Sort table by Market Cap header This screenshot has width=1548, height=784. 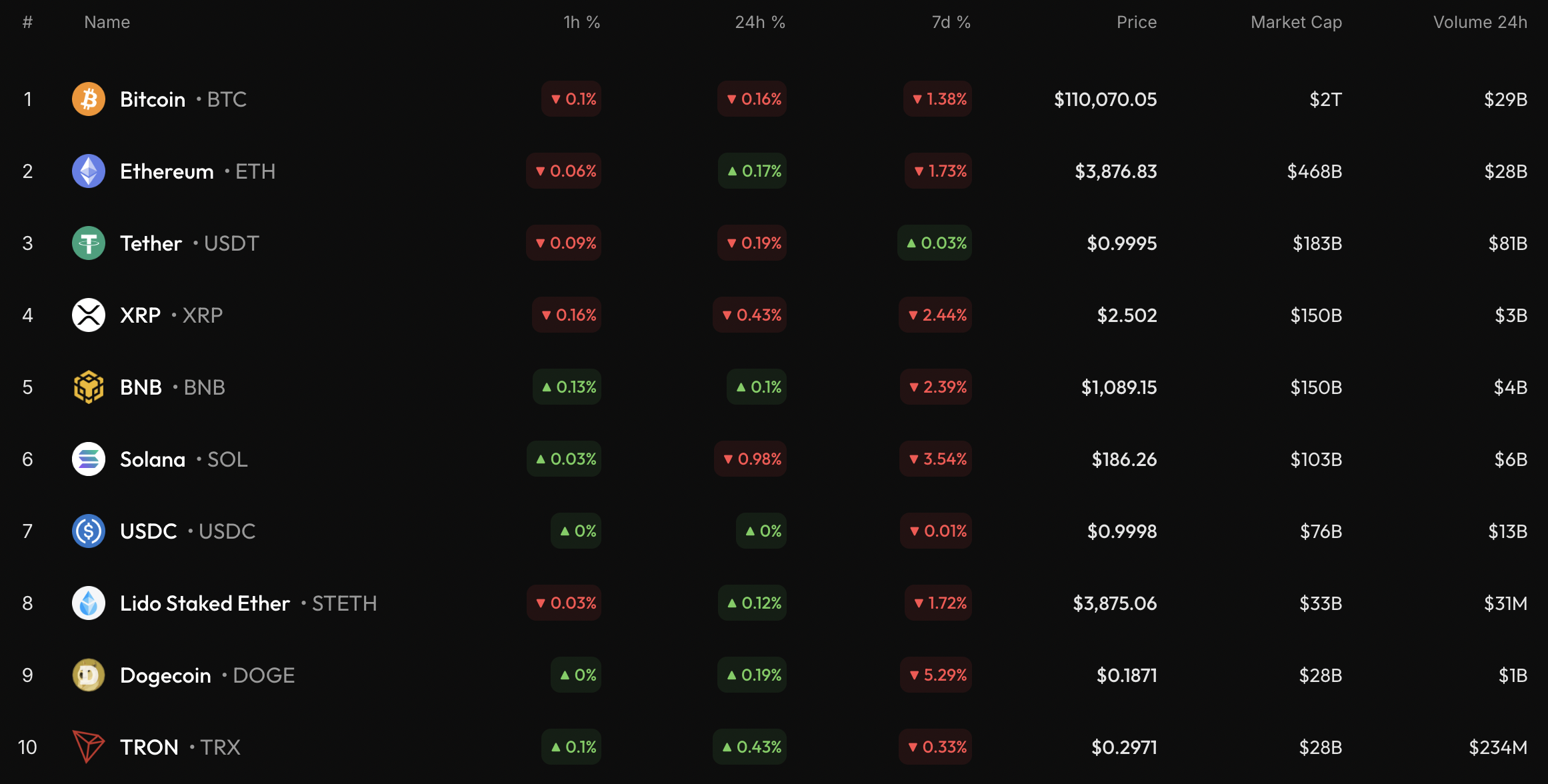click(x=1296, y=23)
